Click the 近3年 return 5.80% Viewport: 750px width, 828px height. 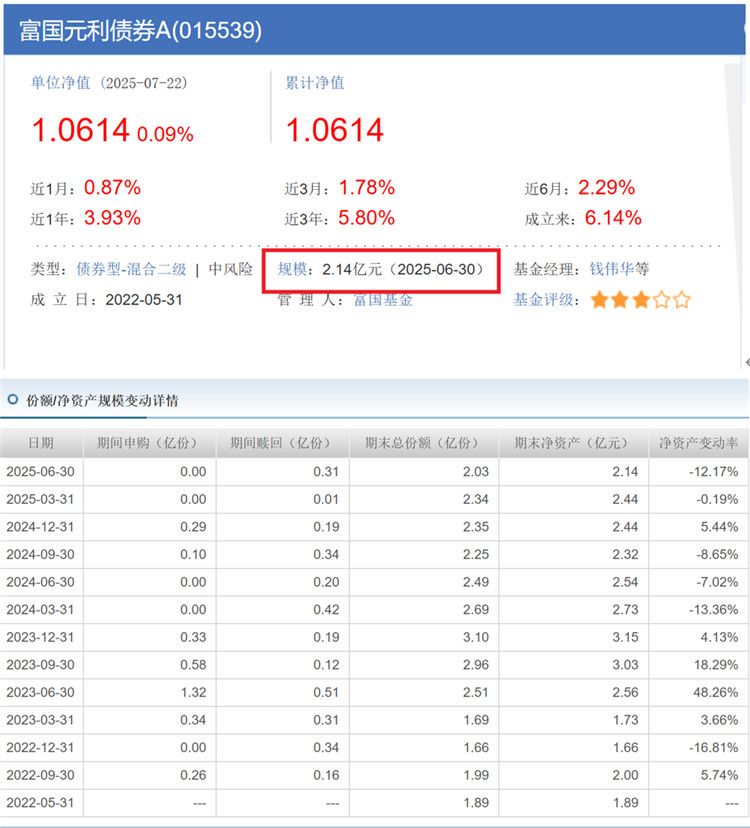click(x=367, y=218)
